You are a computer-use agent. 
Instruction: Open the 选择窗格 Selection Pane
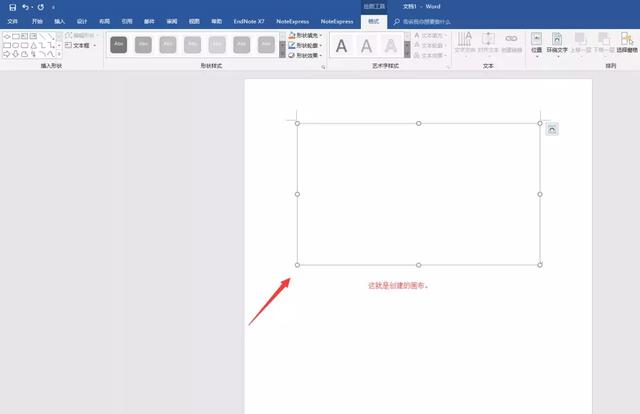tap(627, 43)
